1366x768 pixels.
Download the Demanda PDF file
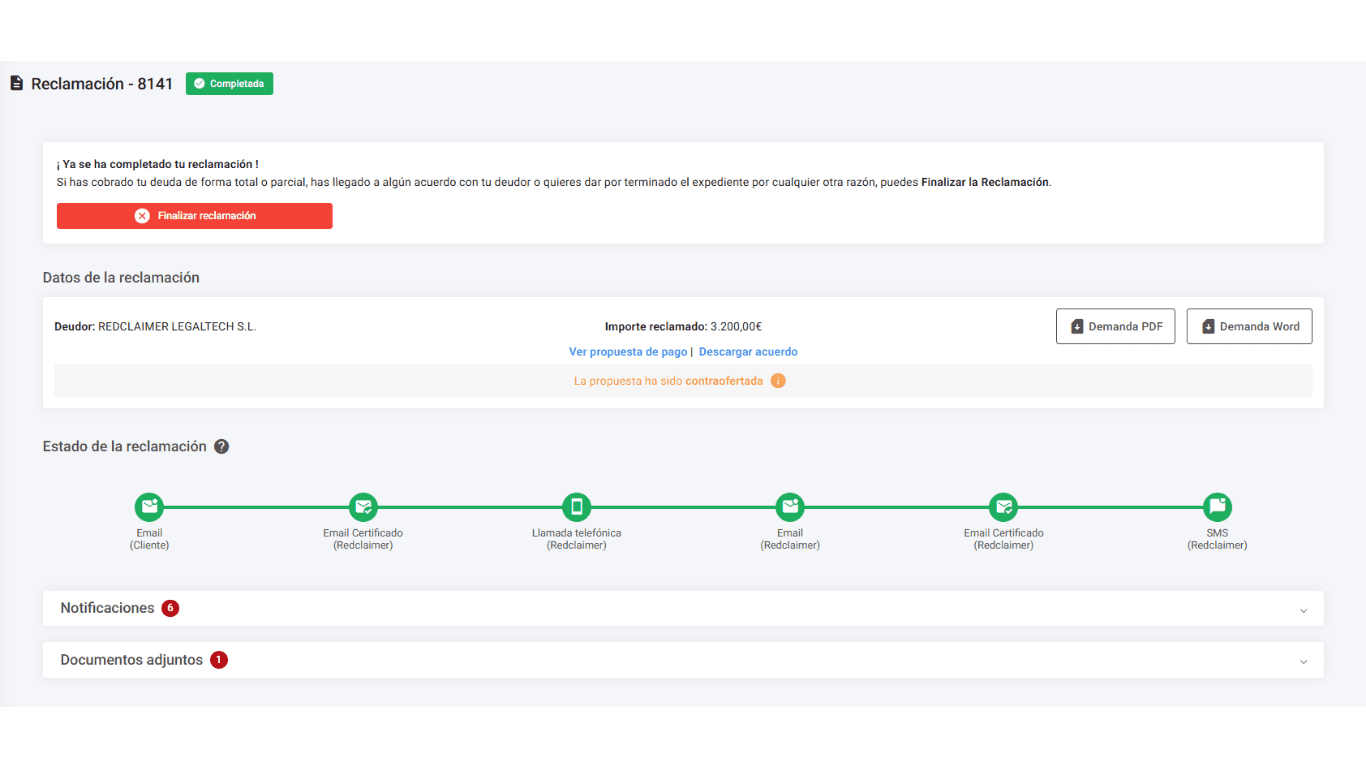(x=1115, y=326)
